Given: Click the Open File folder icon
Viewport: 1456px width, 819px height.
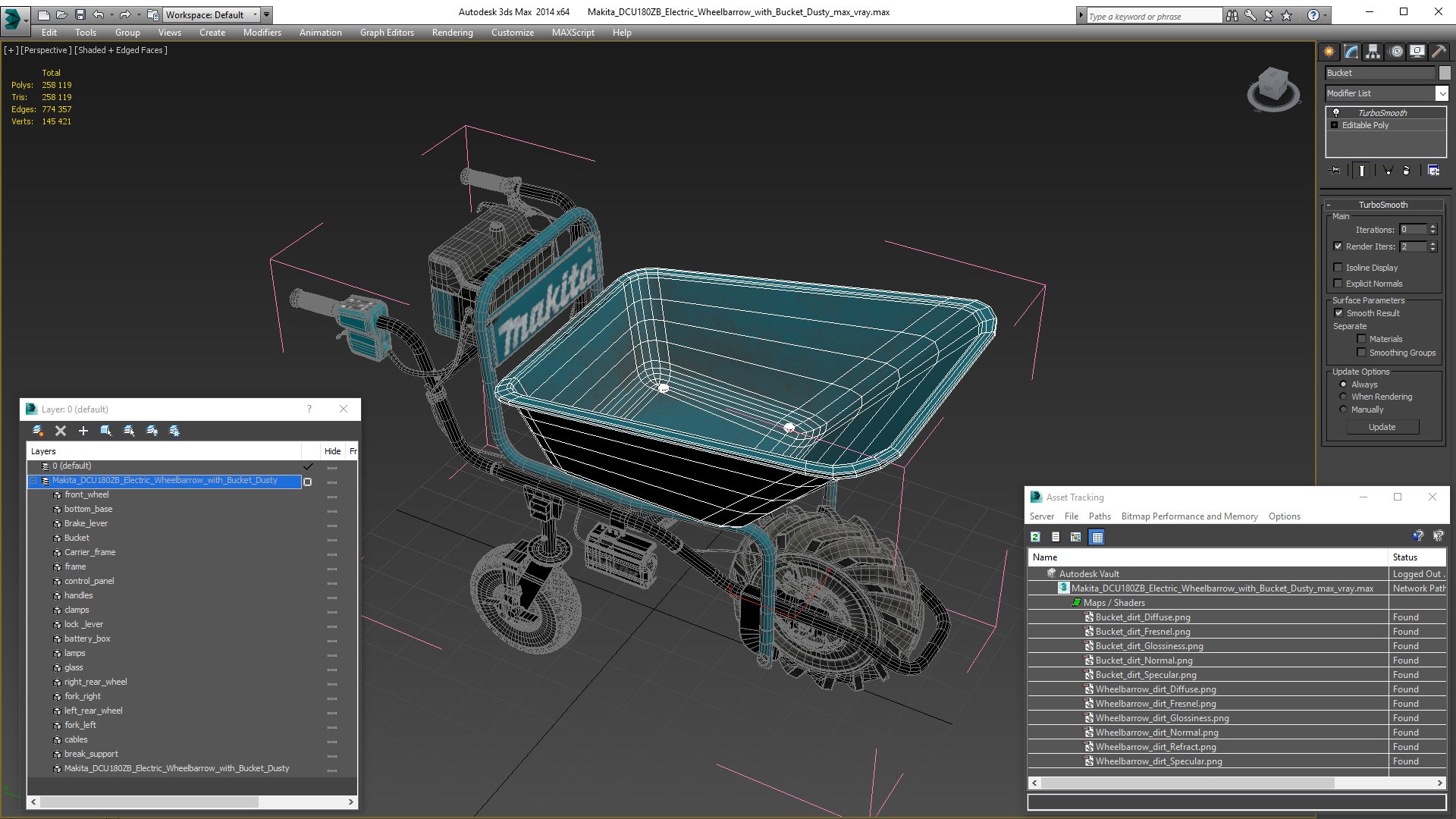Looking at the screenshot, I should click(61, 14).
